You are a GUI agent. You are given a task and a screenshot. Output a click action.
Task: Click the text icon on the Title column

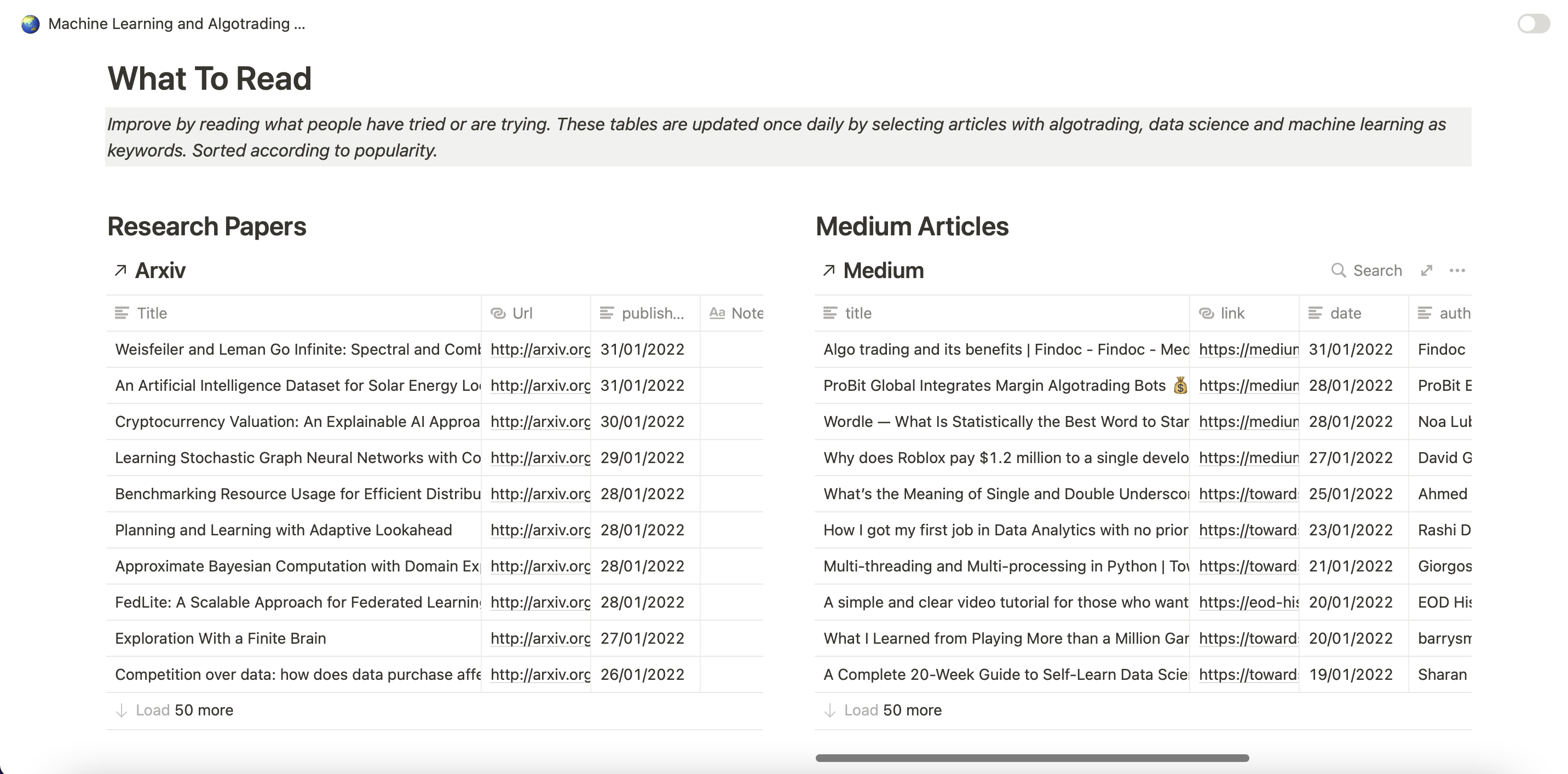click(x=122, y=313)
